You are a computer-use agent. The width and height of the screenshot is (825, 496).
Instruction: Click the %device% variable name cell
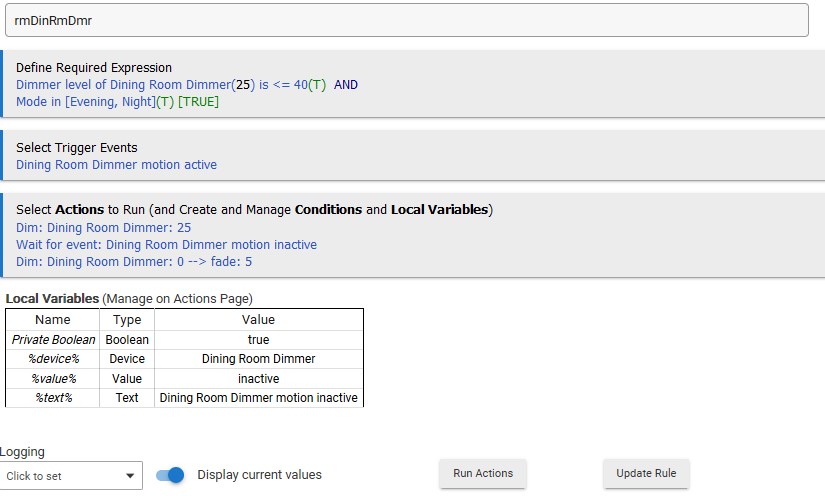click(53, 359)
